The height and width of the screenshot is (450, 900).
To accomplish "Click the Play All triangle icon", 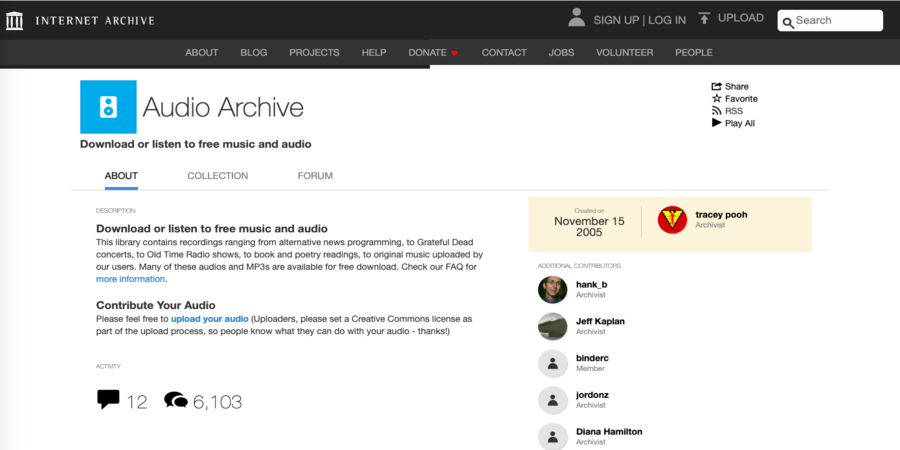I will 716,123.
